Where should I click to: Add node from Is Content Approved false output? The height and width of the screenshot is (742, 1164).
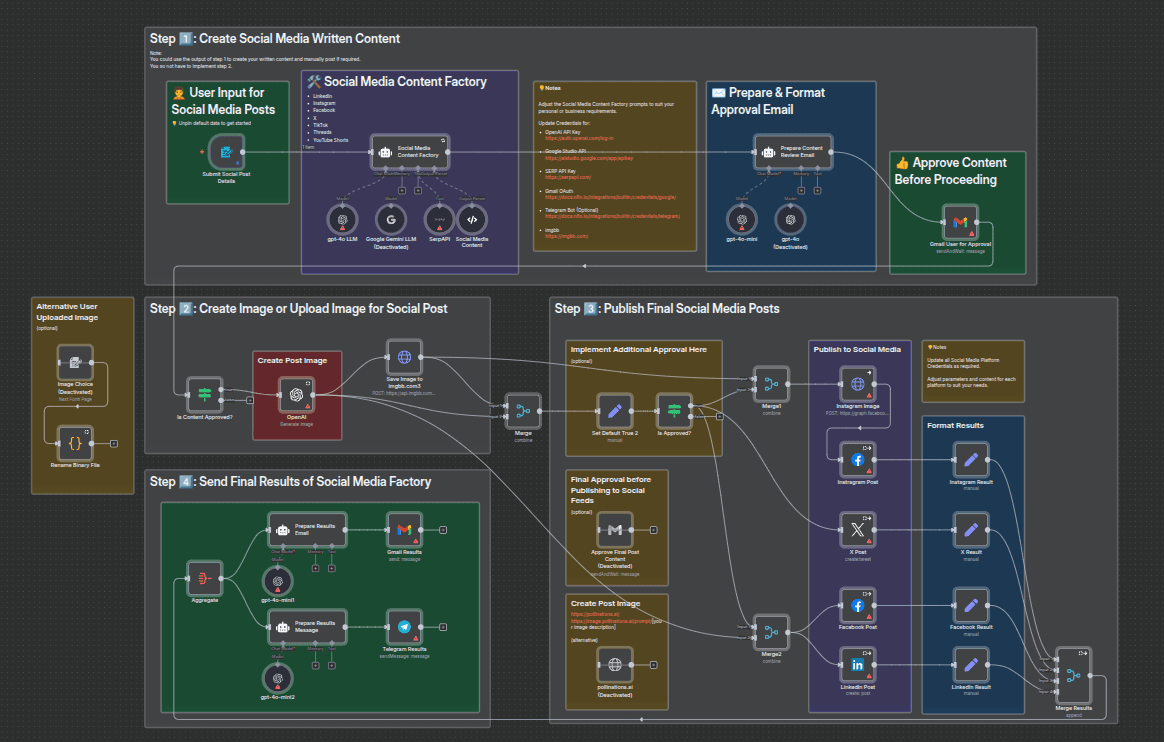pyautogui.click(x=250, y=400)
